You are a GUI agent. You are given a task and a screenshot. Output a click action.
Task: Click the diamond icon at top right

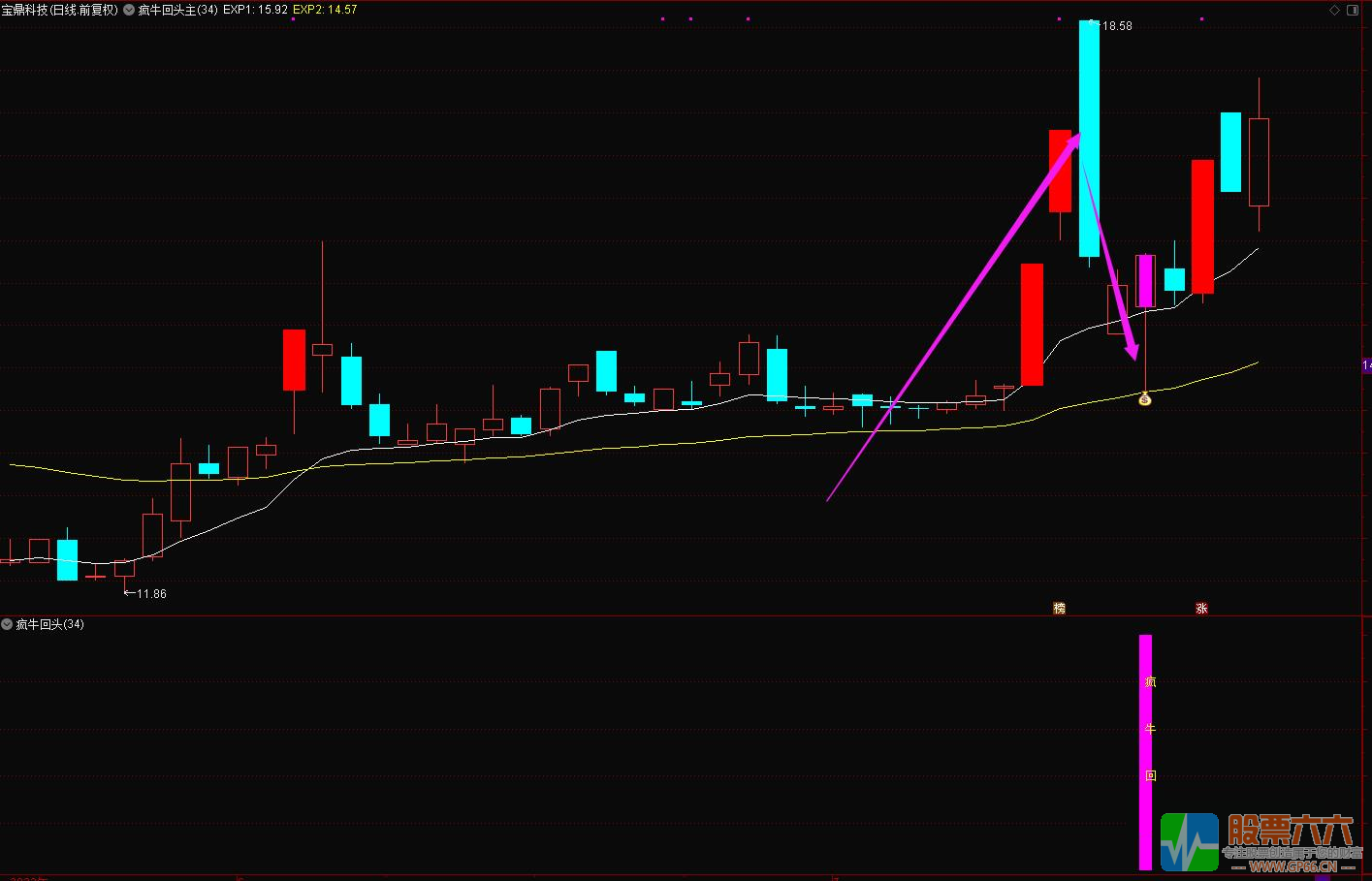[x=1335, y=10]
